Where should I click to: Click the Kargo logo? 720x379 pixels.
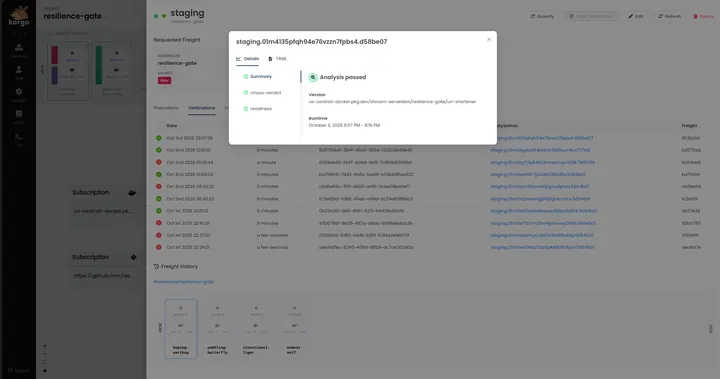tap(18, 16)
